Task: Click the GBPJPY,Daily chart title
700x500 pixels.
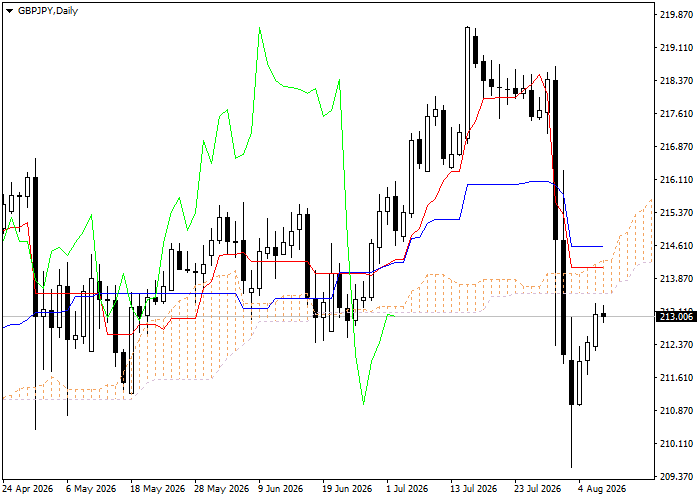Action: (48, 11)
